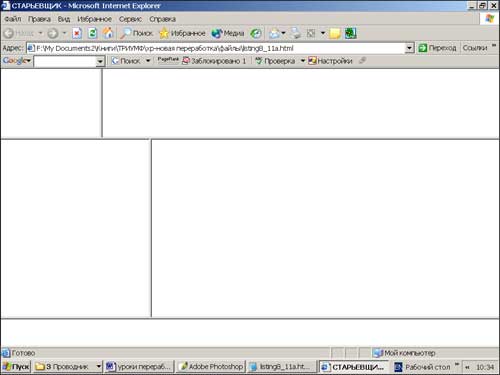Go to the Home page icon
The width and height of the screenshot is (500, 375).
tap(108, 33)
